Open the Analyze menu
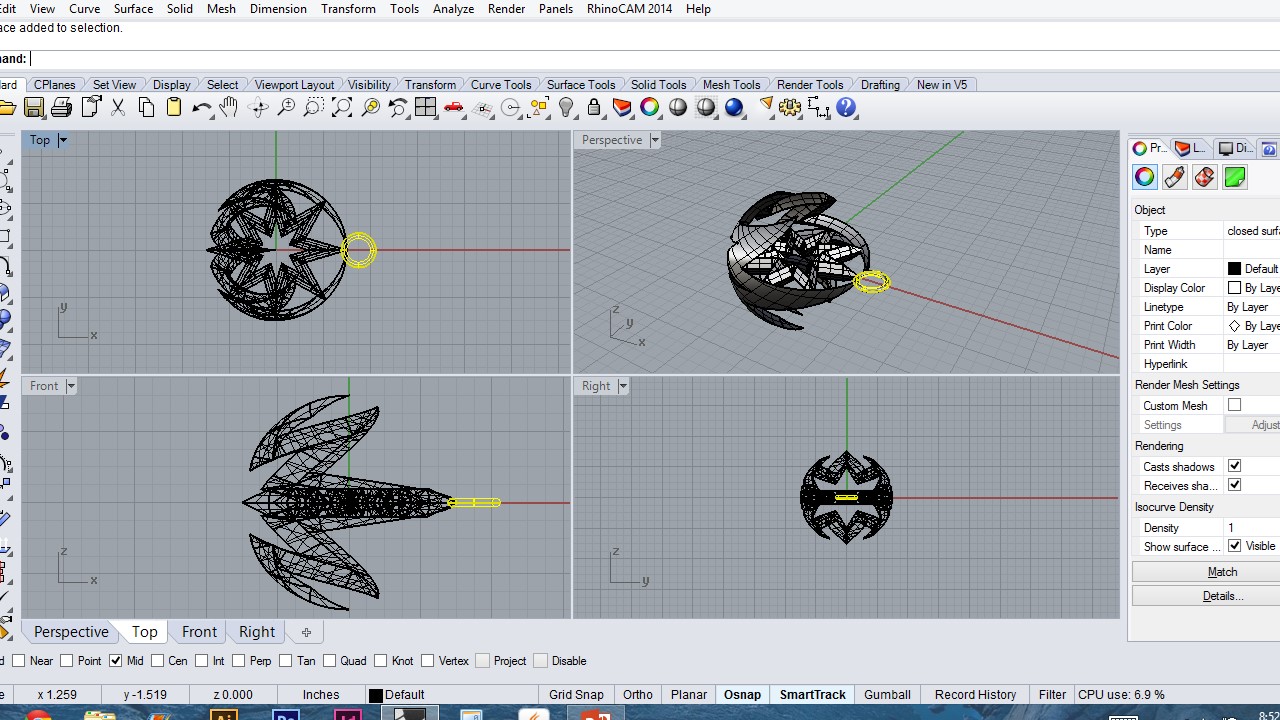Viewport: 1280px width, 720px height. (453, 9)
